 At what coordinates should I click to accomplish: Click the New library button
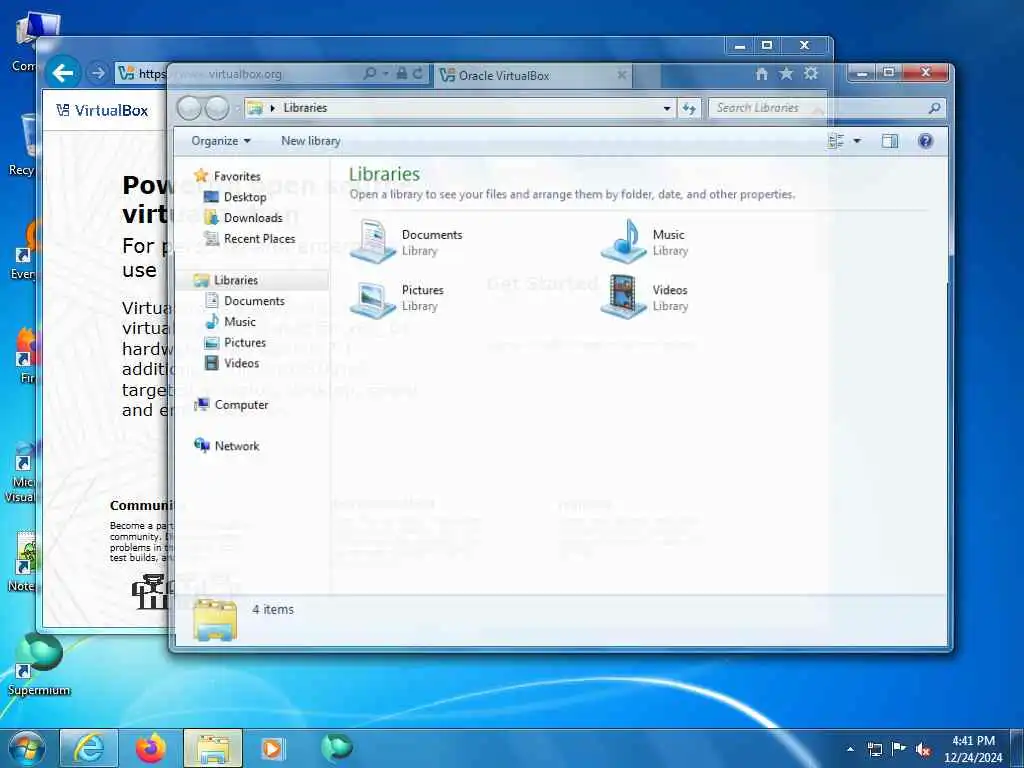click(310, 141)
